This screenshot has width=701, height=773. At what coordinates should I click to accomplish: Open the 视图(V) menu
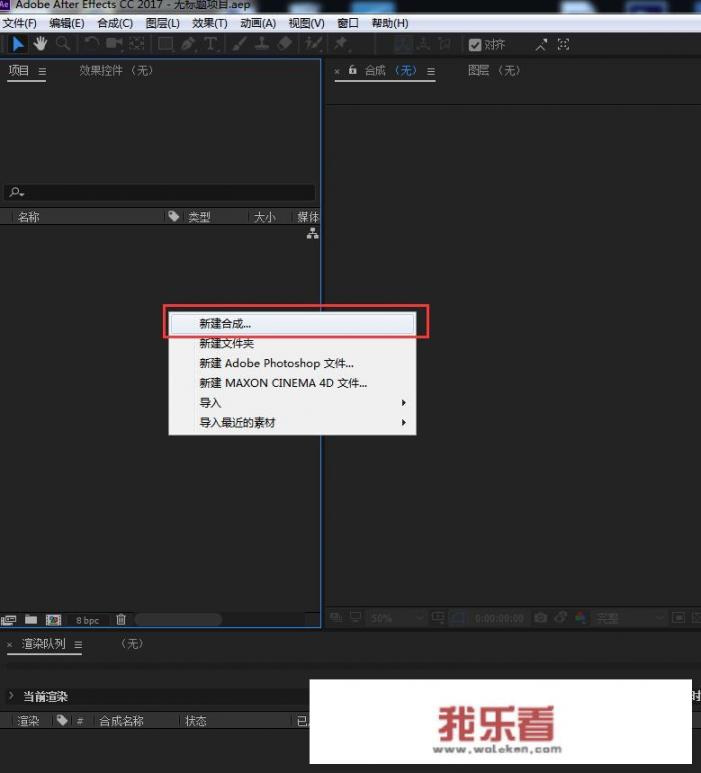tap(306, 23)
